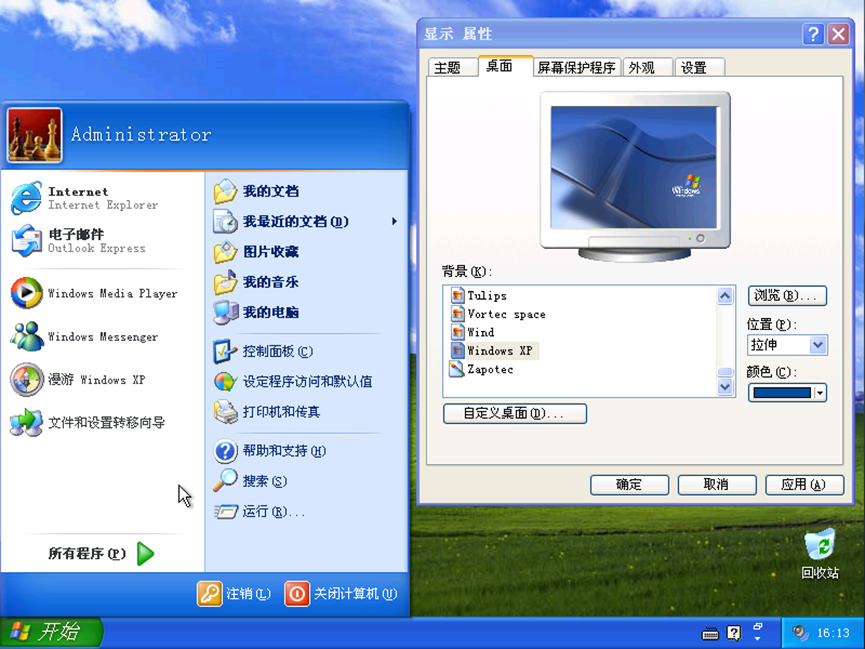Open Windows Media Player icon
Image resolution: width=865 pixels, height=649 pixels.
(x=26, y=292)
